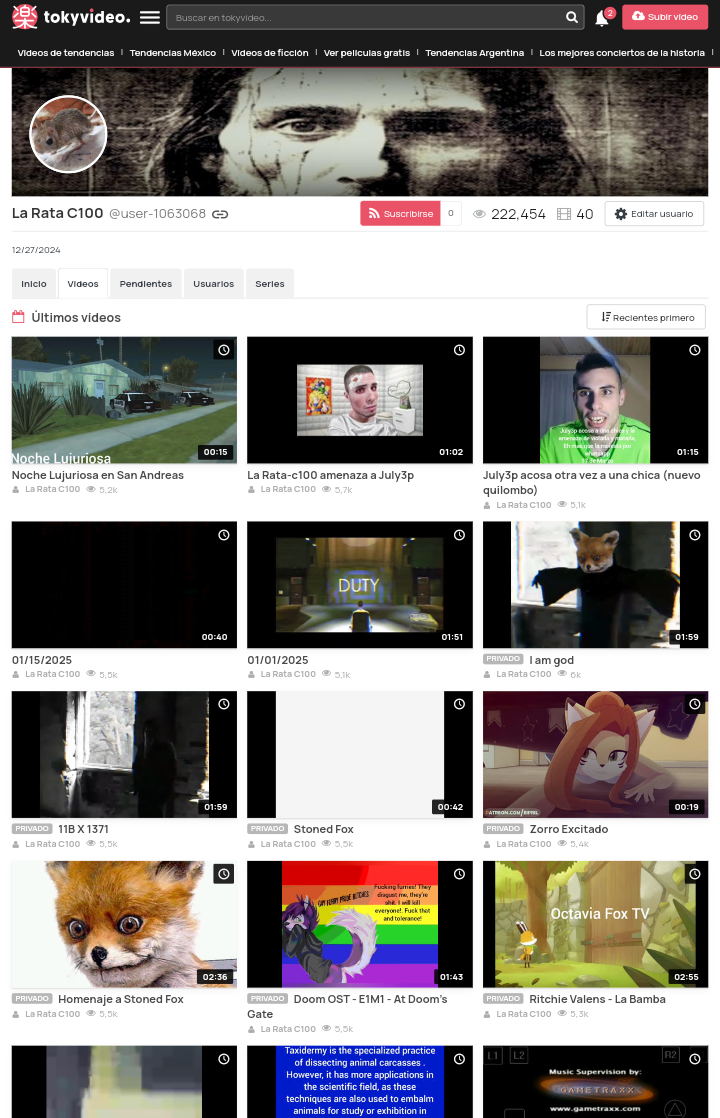
Task: Open the I am god video title
Action: (x=551, y=660)
